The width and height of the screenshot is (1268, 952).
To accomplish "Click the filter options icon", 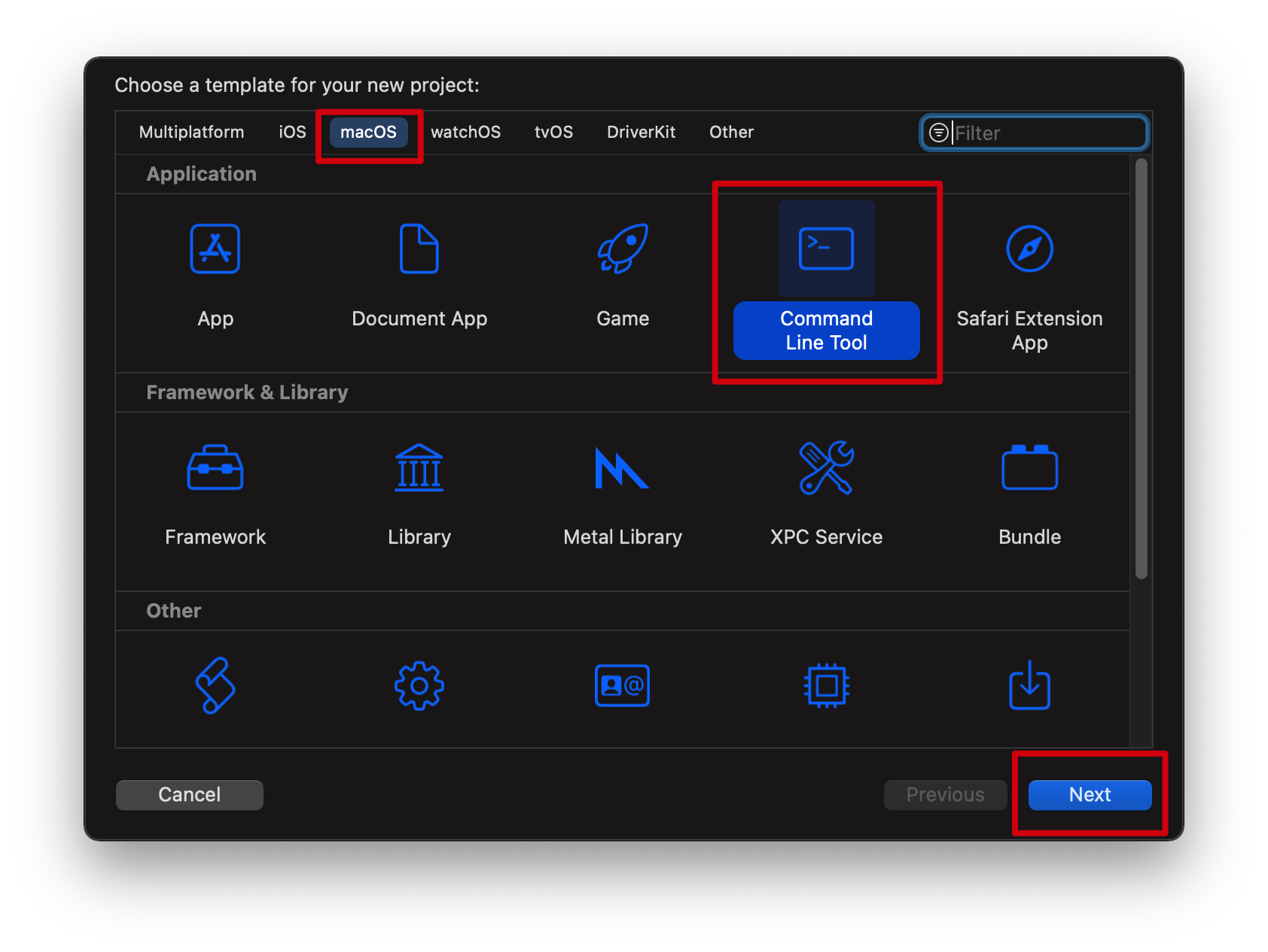I will point(939,133).
